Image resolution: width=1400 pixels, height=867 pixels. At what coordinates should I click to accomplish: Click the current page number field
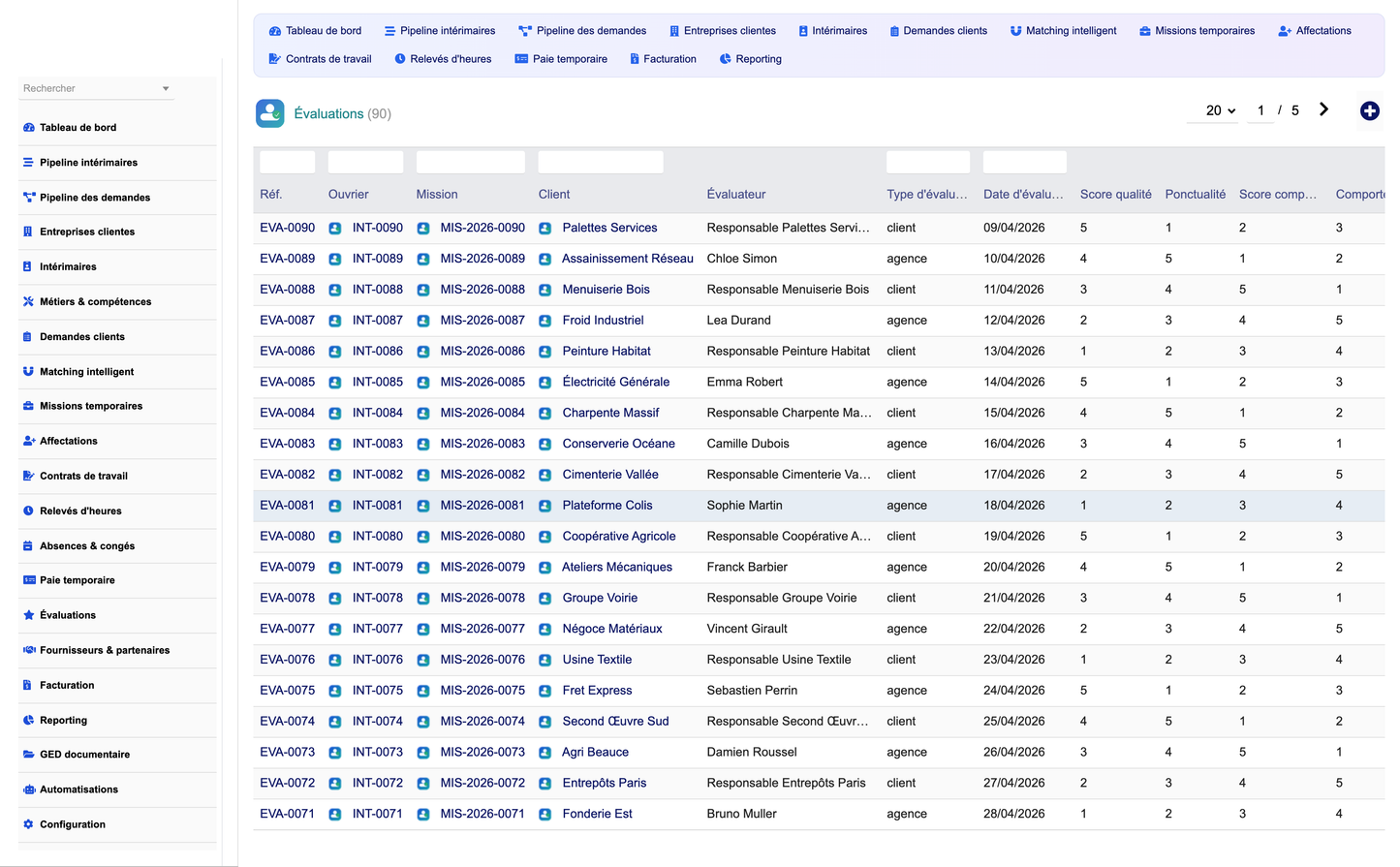1260,110
